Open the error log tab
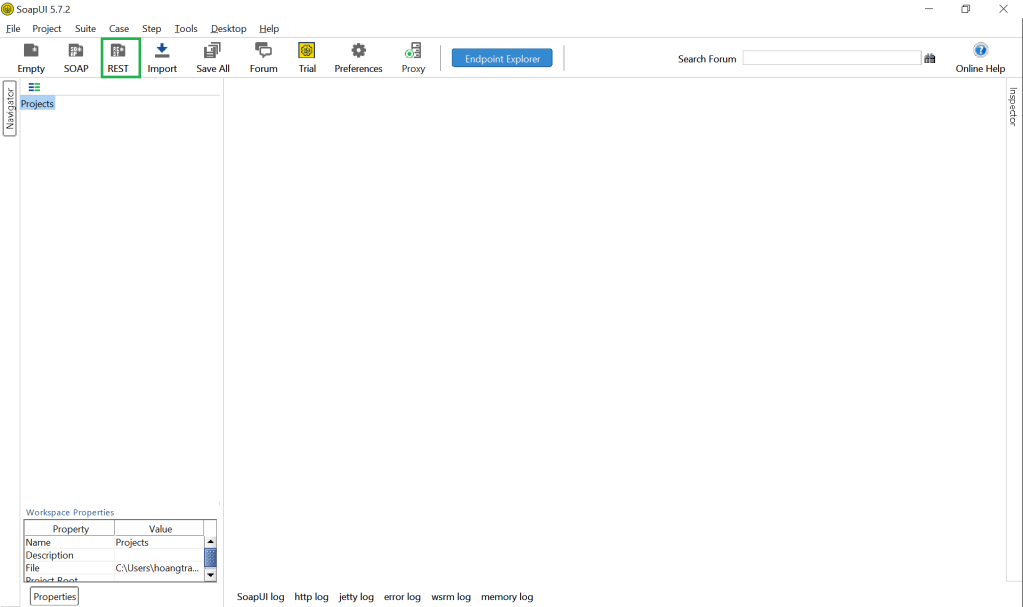The height and width of the screenshot is (607, 1023). coord(402,597)
